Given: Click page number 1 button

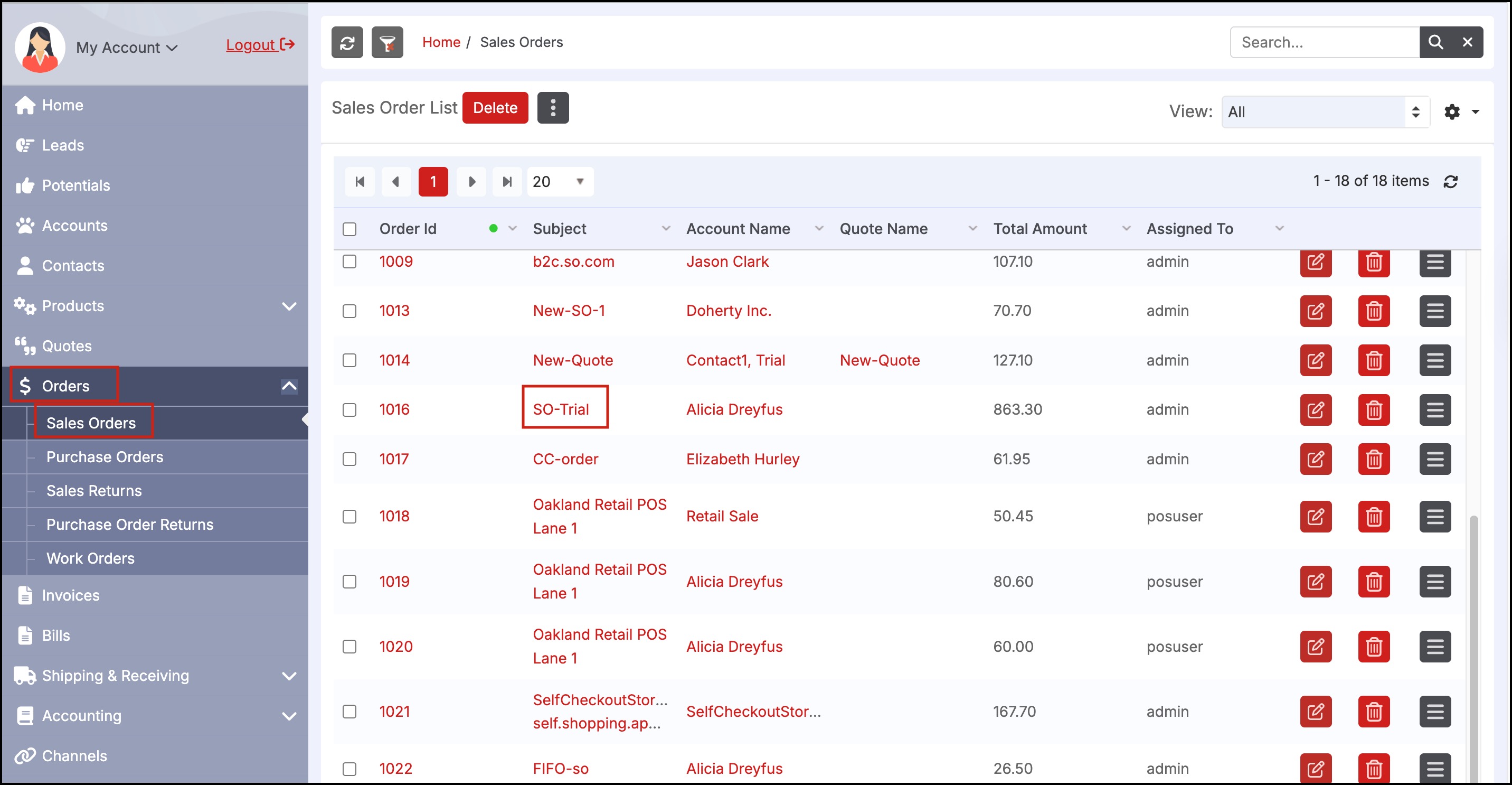Looking at the screenshot, I should 433,181.
